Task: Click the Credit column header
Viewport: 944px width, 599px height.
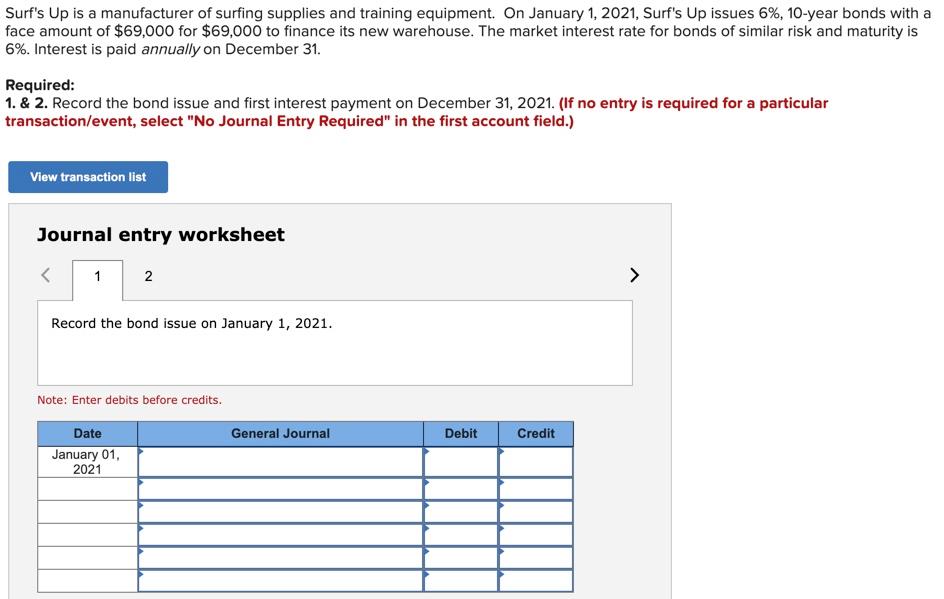Action: 536,433
